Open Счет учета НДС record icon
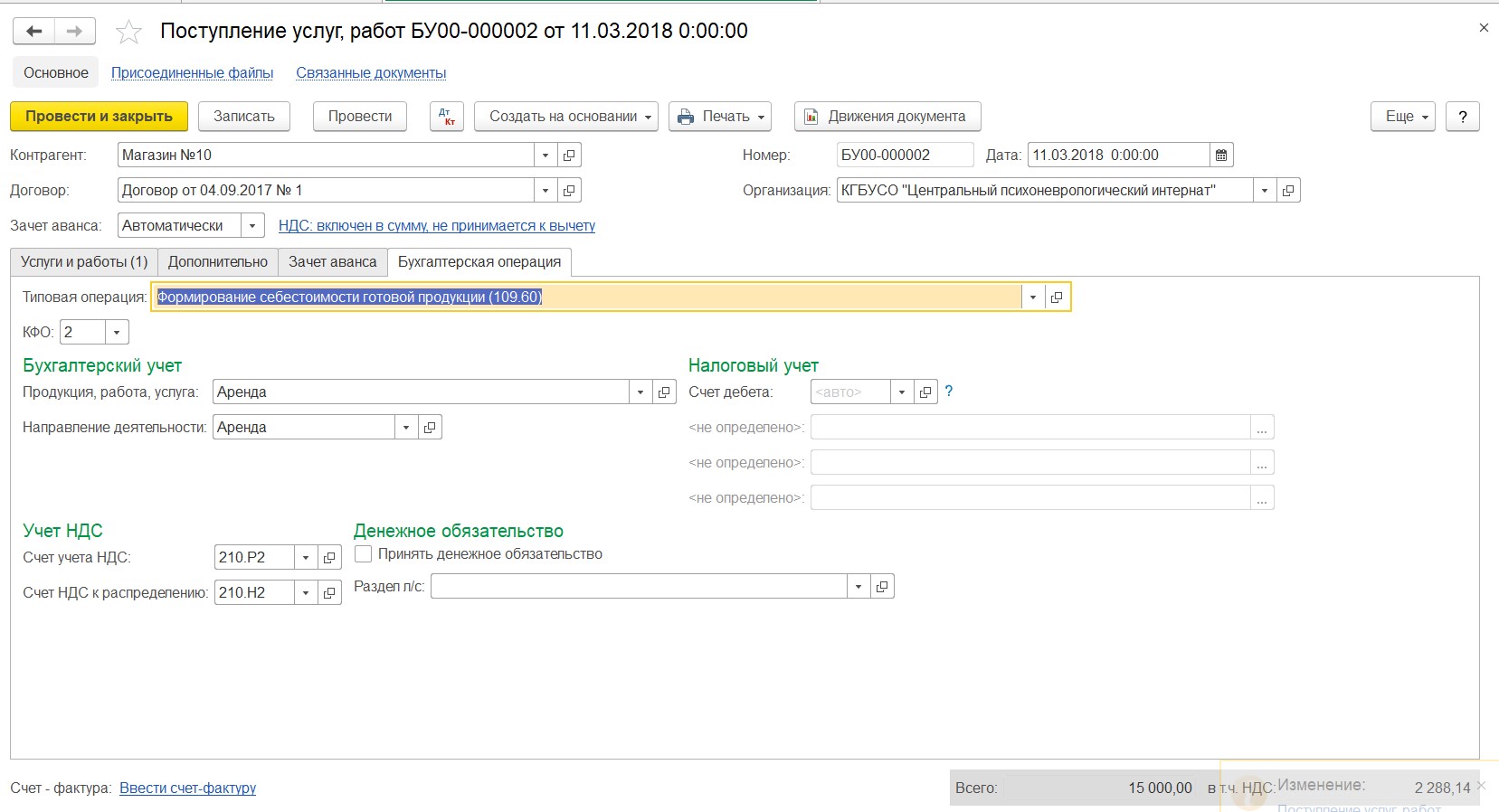 pos(329,558)
